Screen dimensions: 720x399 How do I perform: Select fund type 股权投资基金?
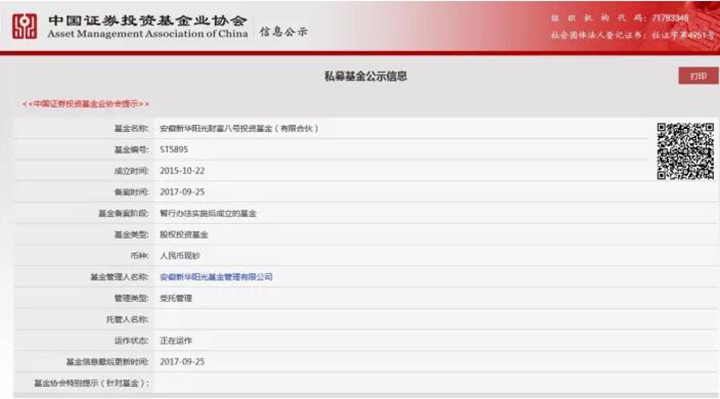click(184, 235)
